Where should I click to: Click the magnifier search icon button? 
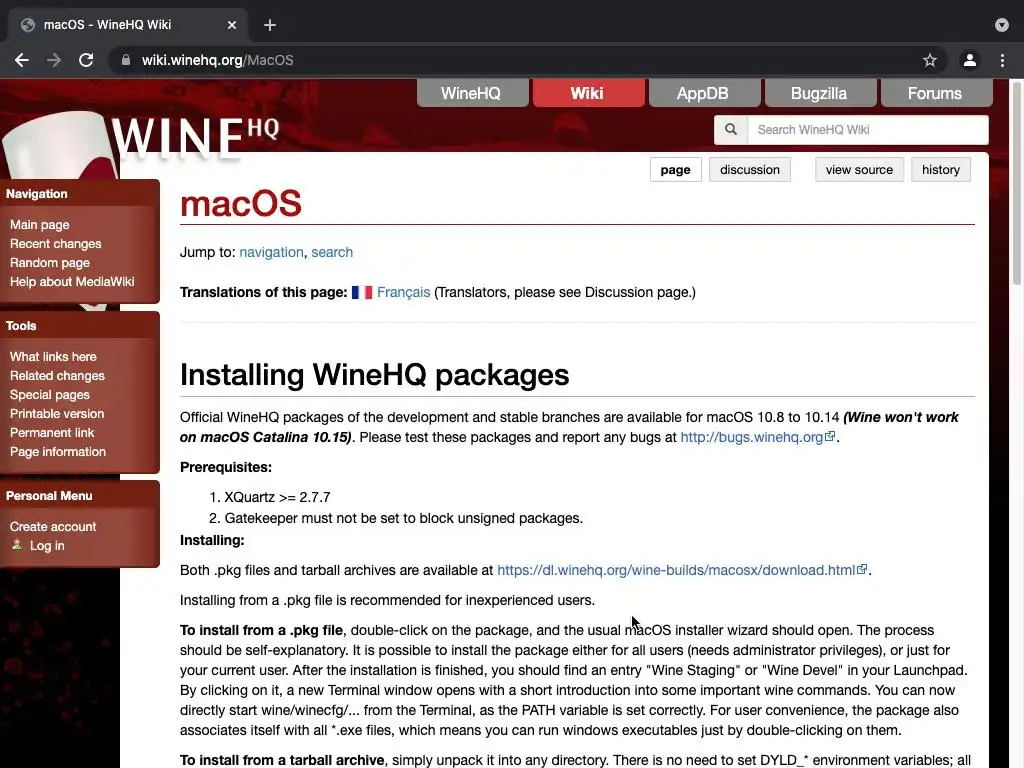coord(731,129)
